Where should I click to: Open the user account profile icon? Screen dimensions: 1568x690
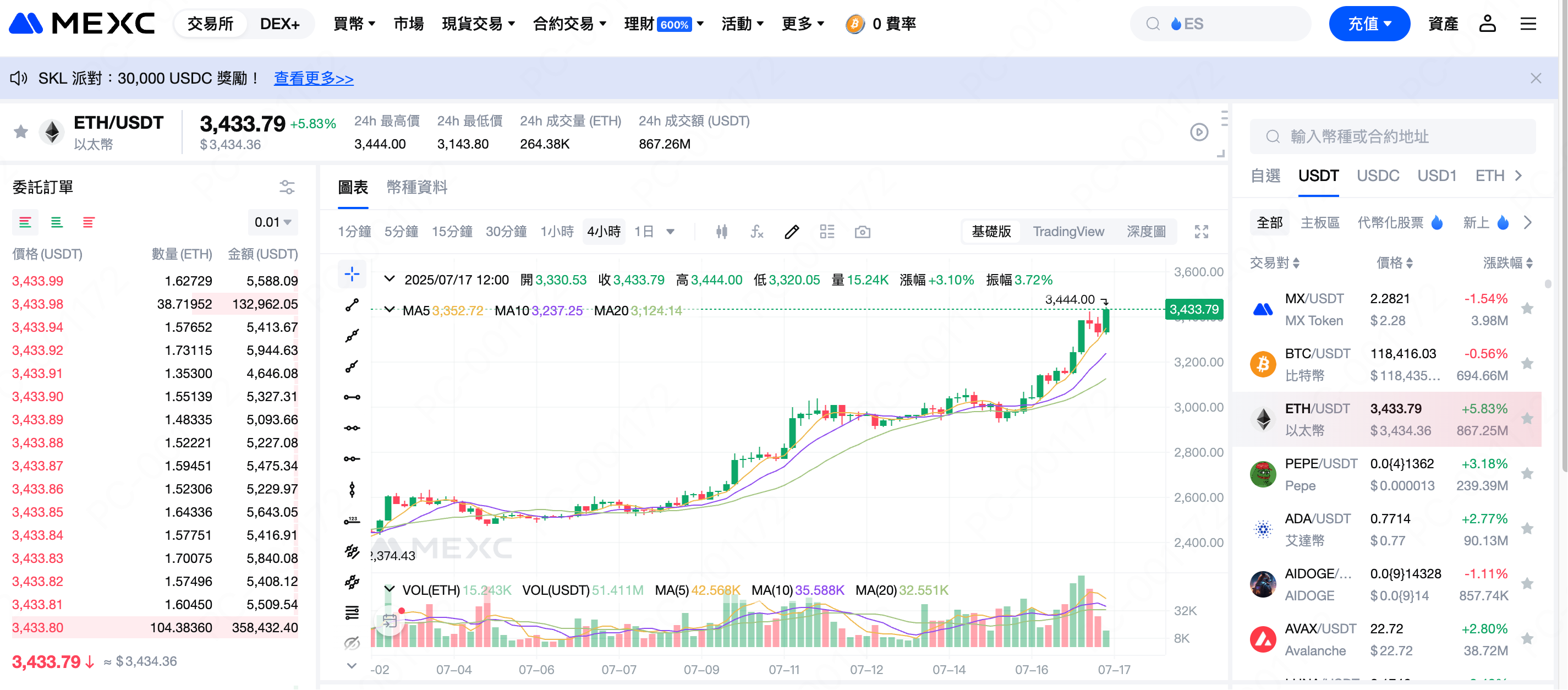(x=1487, y=24)
